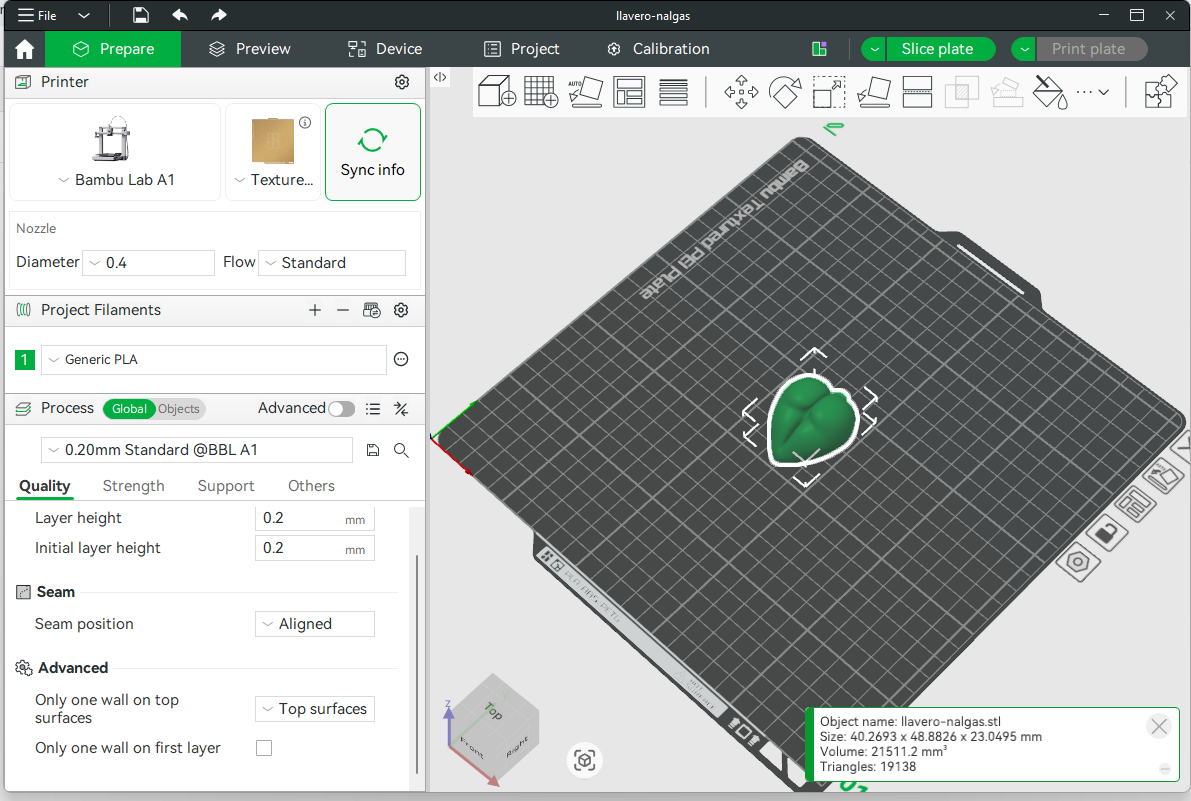Click the green filament 1 color swatch

click(x=25, y=360)
